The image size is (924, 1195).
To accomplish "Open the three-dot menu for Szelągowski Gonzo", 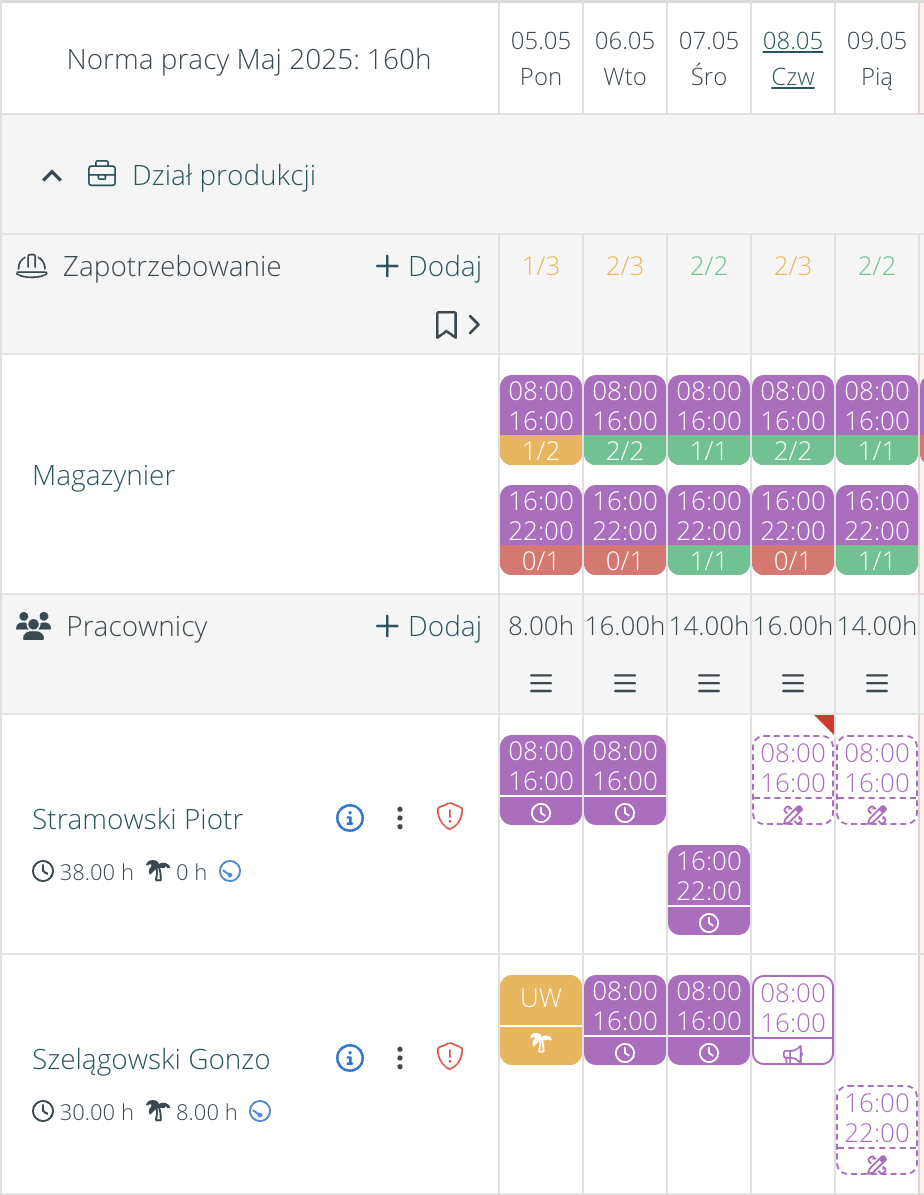I will coord(400,1058).
